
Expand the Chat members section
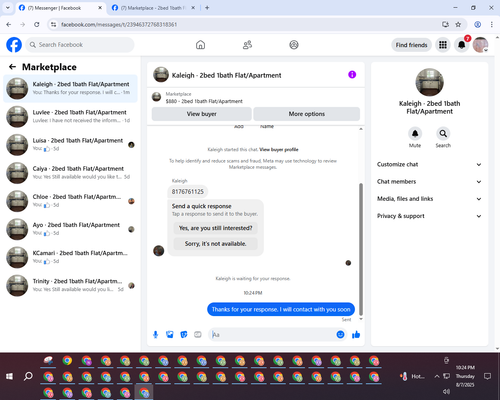point(429,182)
